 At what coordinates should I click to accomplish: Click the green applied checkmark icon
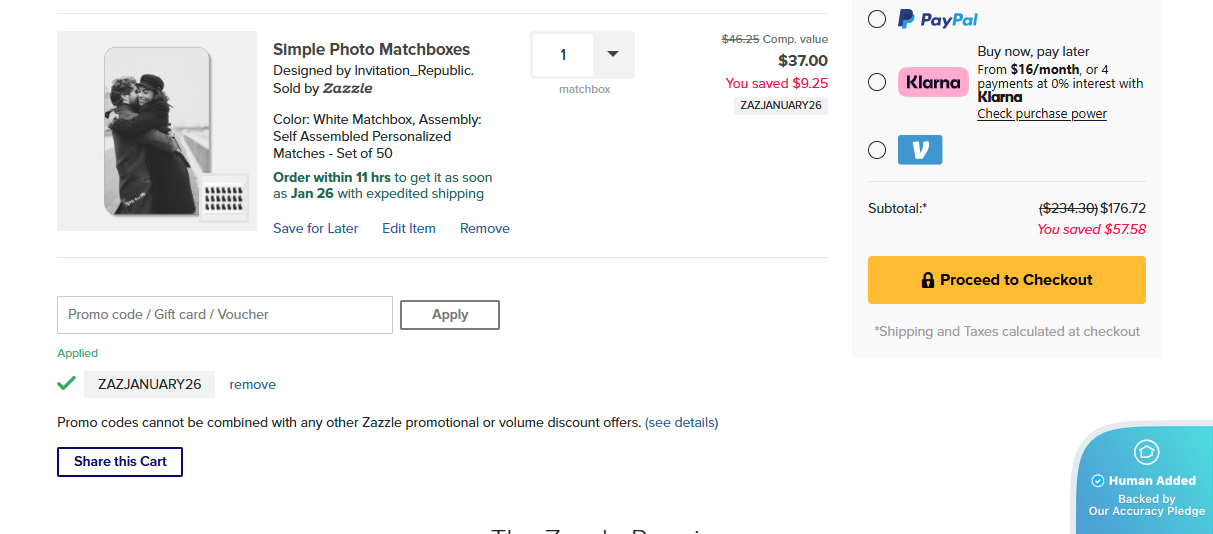click(67, 384)
